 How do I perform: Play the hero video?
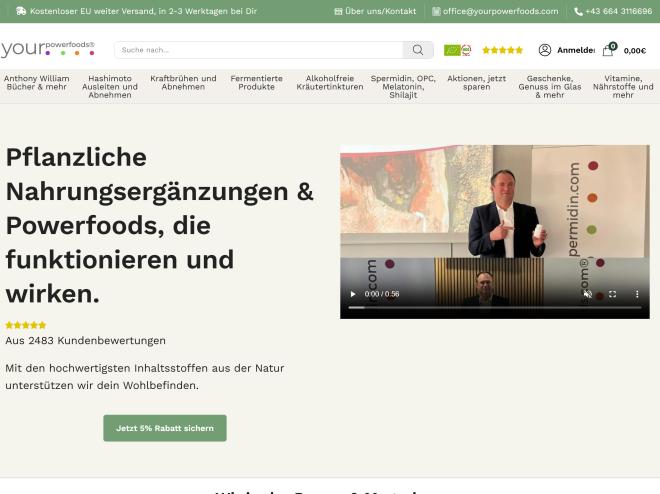353,294
